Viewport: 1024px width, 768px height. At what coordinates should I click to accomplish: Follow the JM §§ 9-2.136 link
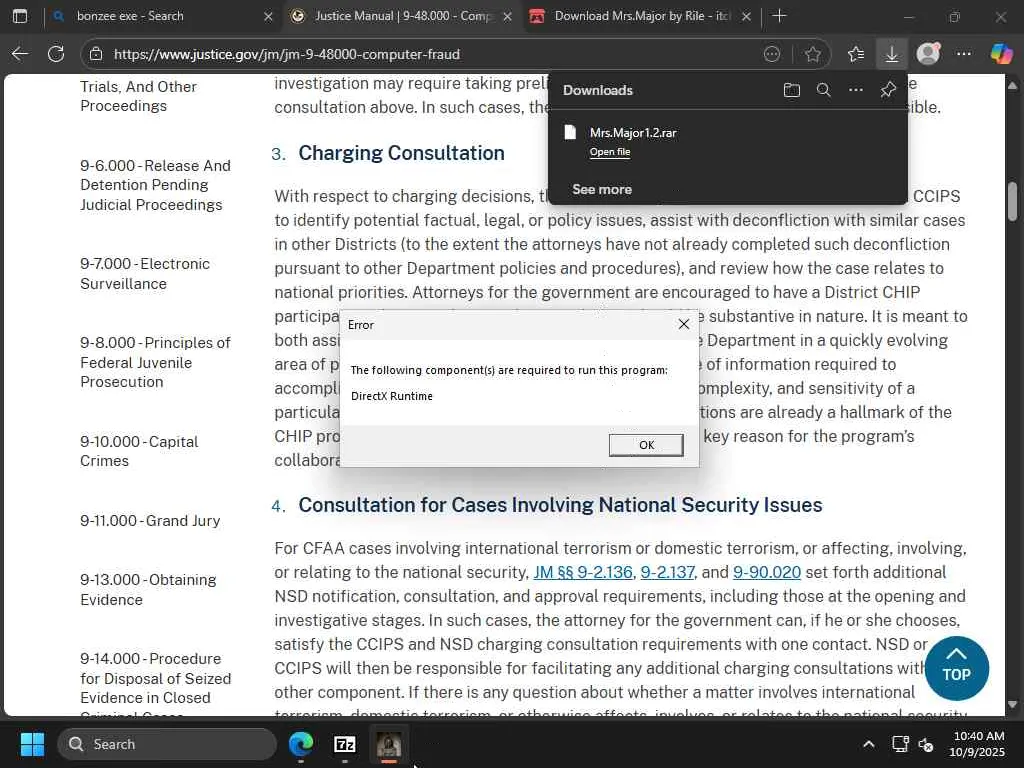[583, 572]
